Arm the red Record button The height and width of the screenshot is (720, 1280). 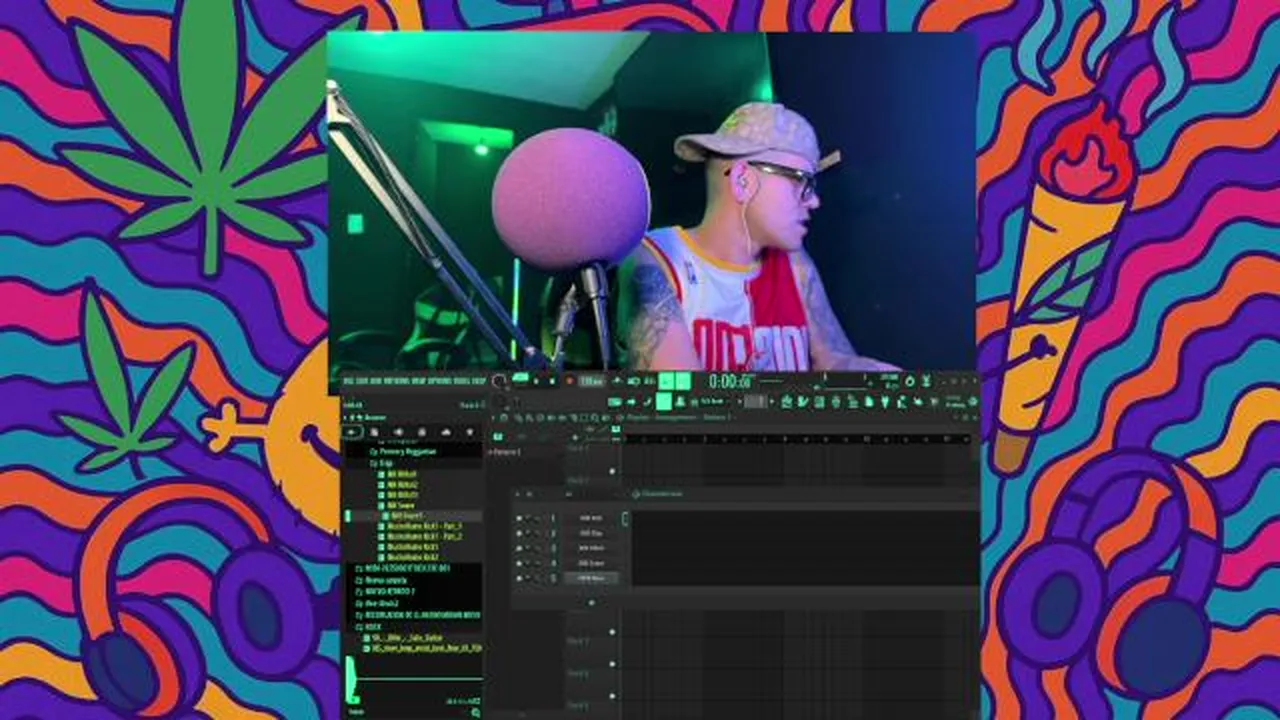pos(569,380)
